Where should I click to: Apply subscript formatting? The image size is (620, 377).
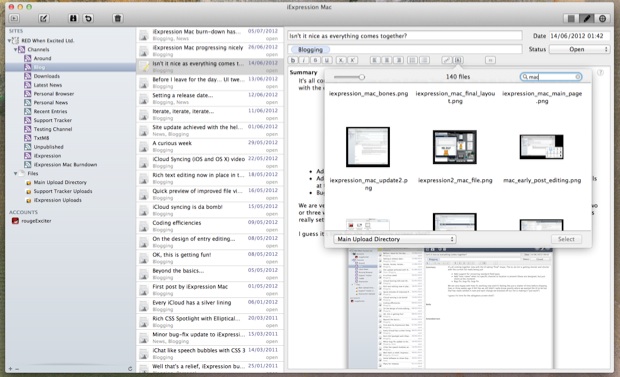click(341, 60)
